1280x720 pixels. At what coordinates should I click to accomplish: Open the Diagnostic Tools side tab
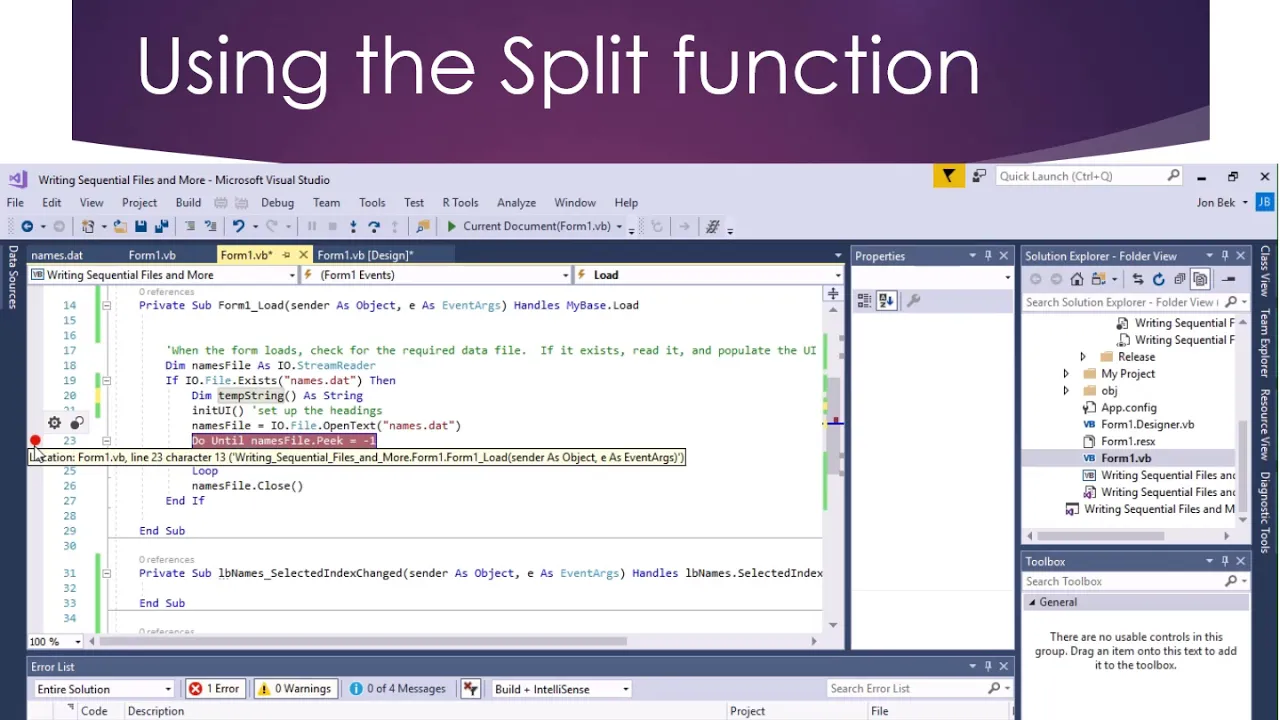1265,512
